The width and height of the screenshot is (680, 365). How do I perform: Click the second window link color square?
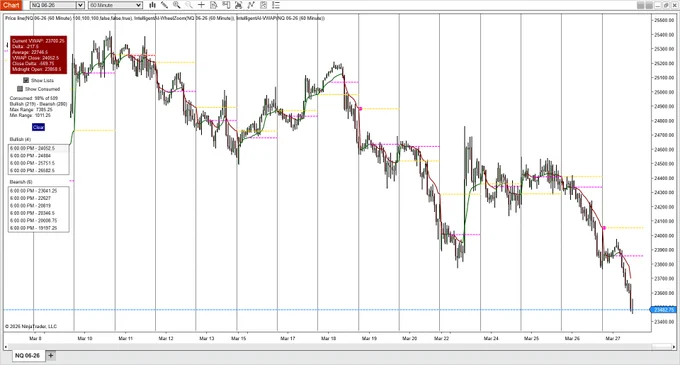[x=649, y=5]
